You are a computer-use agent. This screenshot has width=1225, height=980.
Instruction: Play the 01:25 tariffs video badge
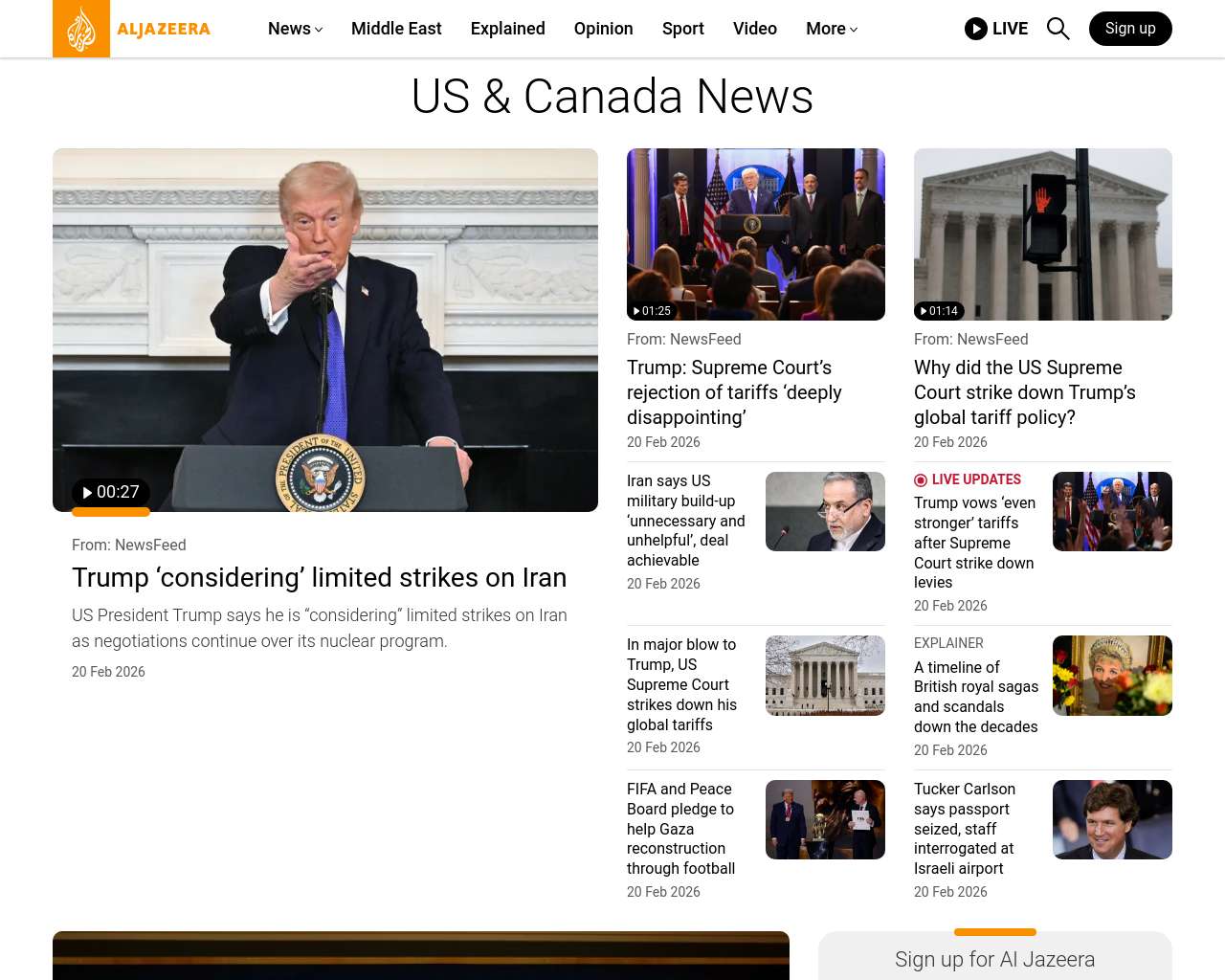click(652, 311)
